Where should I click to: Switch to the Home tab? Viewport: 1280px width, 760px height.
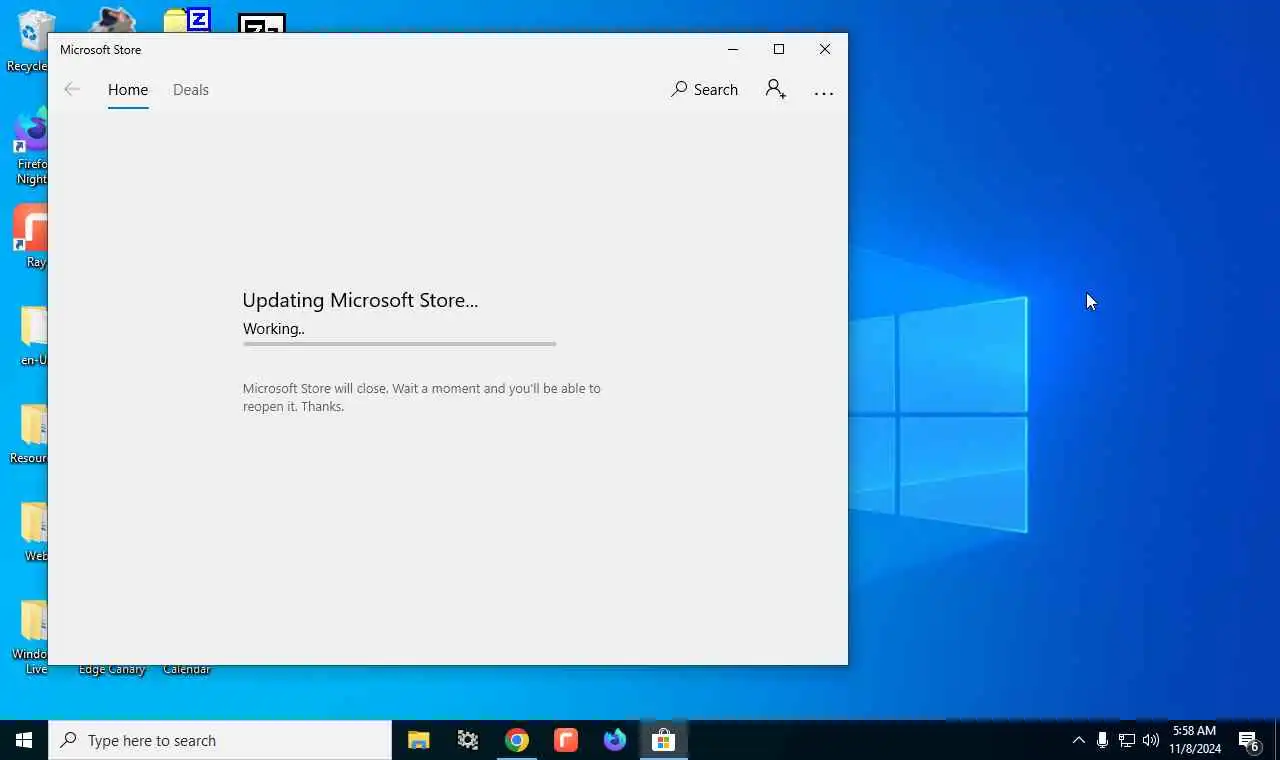pos(128,90)
